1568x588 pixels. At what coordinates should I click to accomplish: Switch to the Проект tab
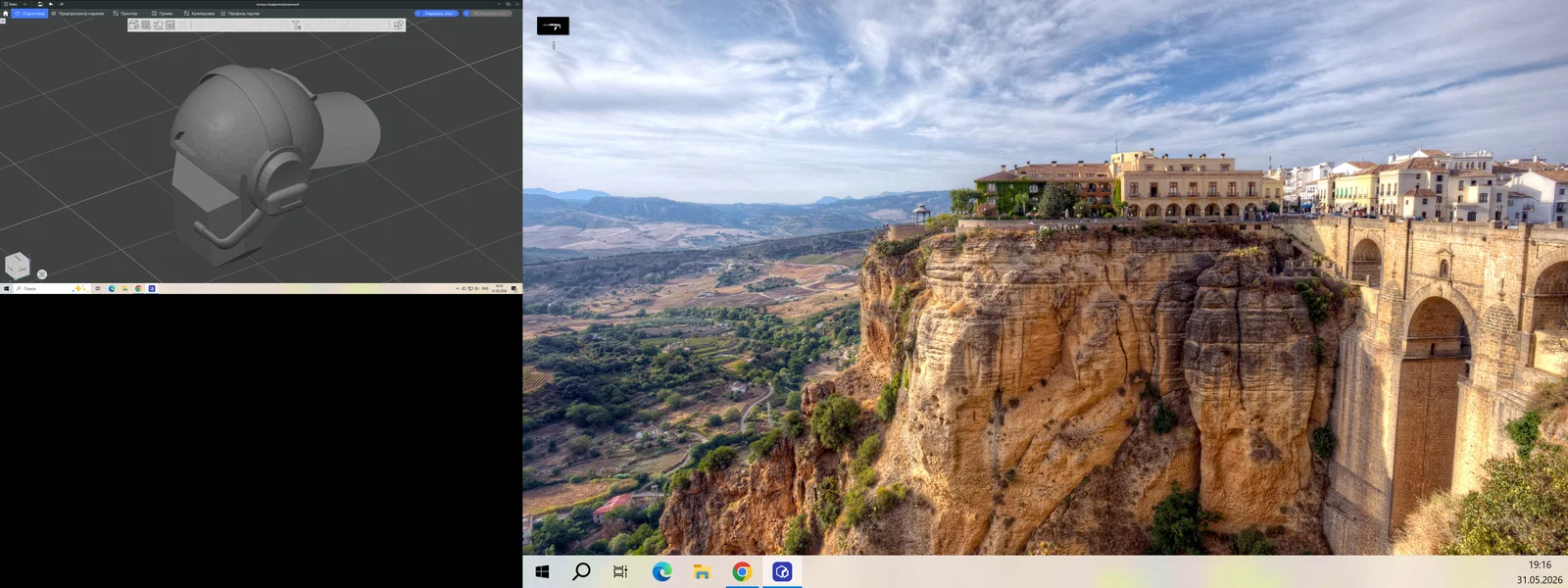[x=162, y=14]
